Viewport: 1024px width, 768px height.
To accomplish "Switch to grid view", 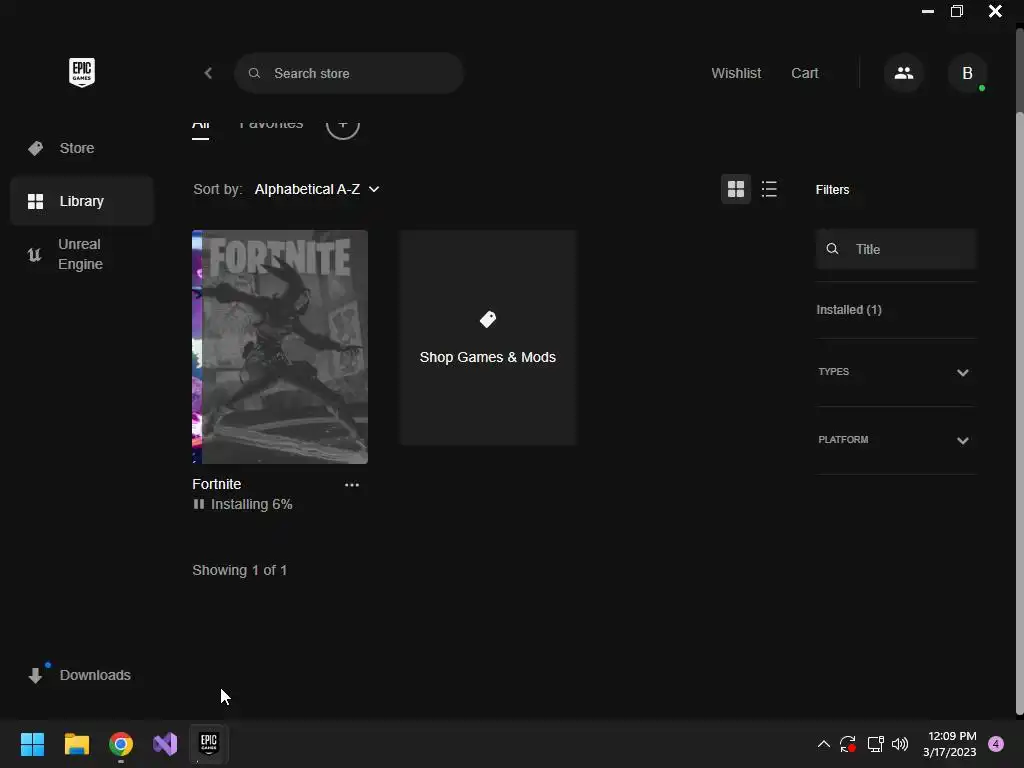I will coord(736,189).
